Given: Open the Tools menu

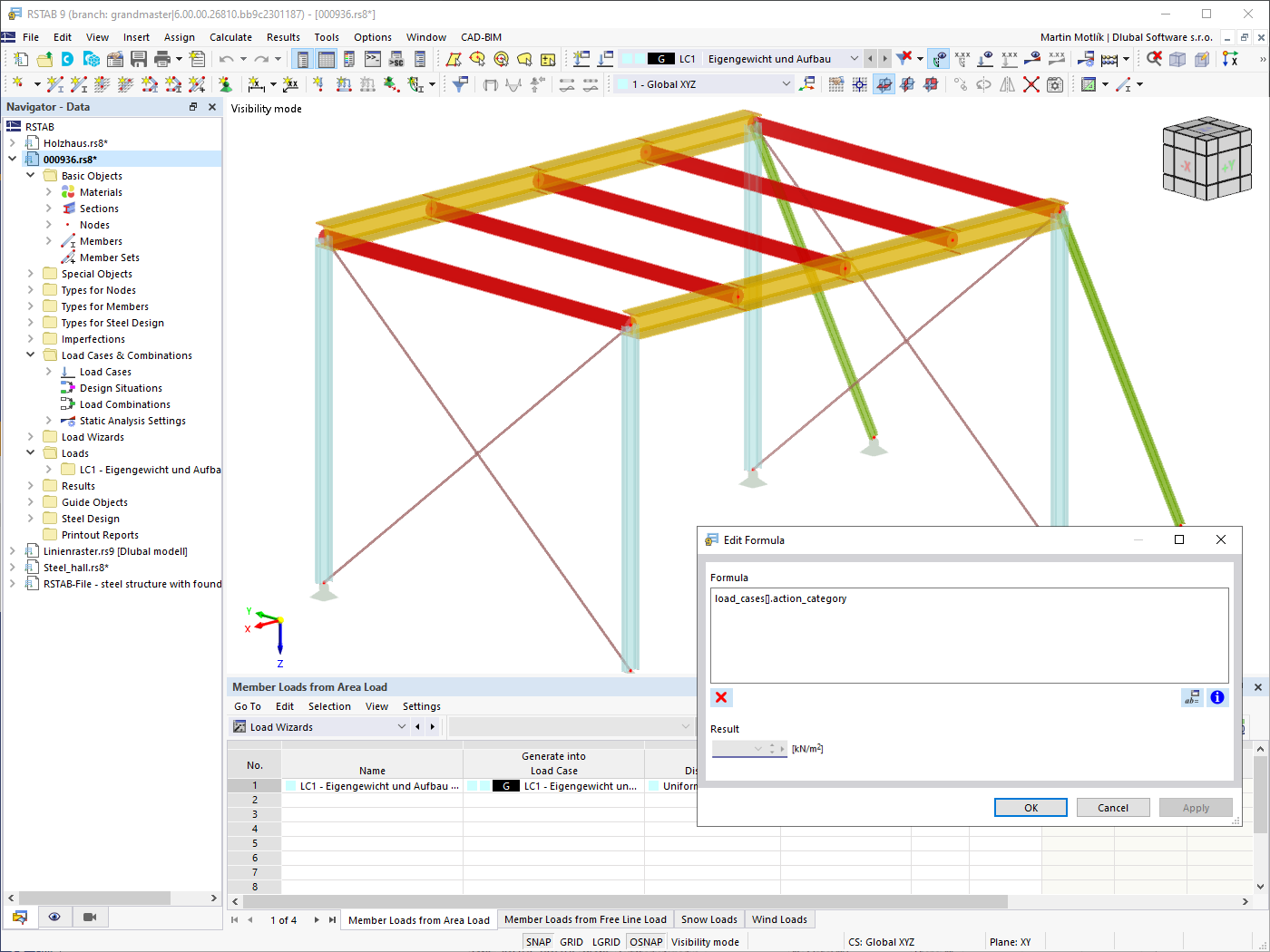Looking at the screenshot, I should pos(327,37).
